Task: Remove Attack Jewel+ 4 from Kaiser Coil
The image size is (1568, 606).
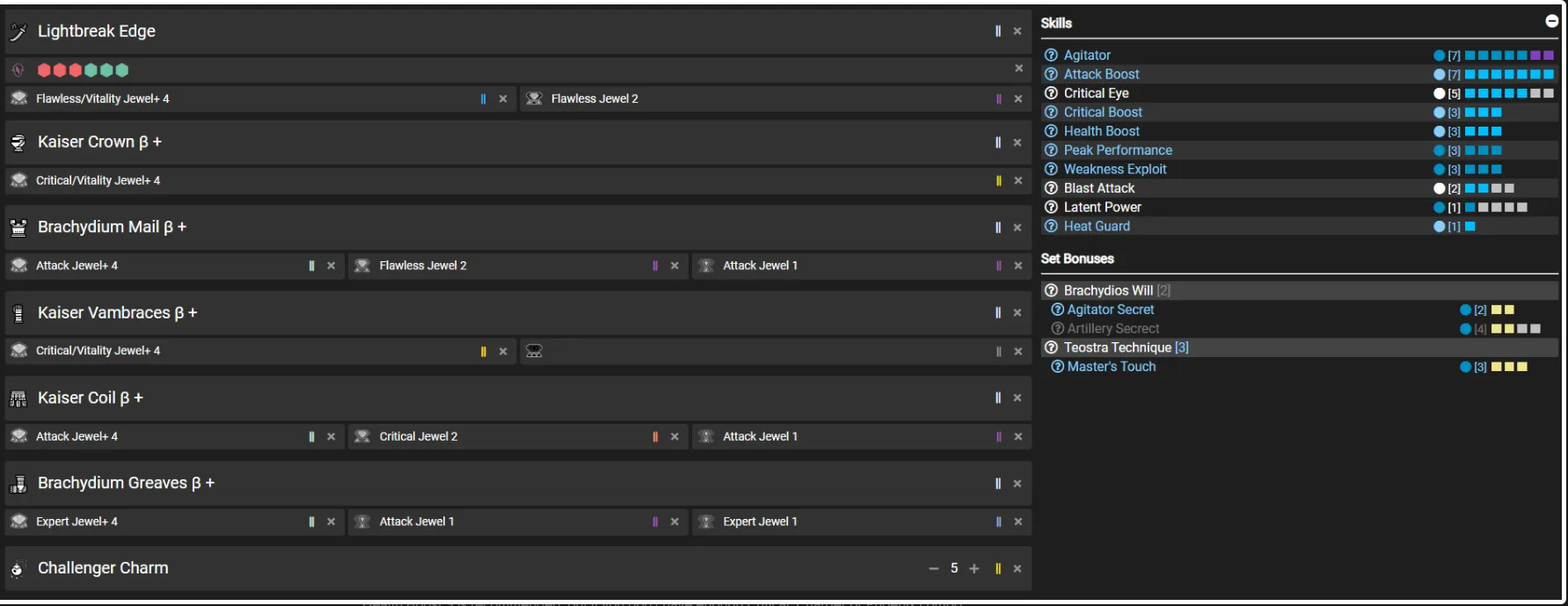Action: pyautogui.click(x=331, y=436)
